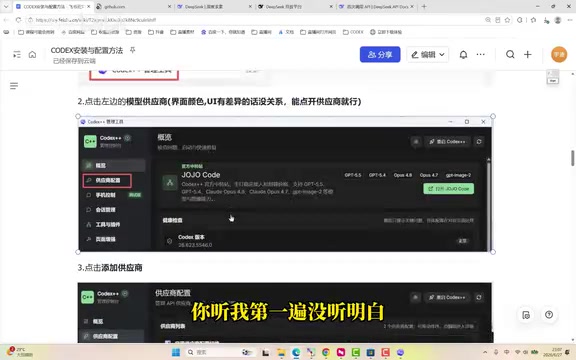Open the Feishu document search magnifier
The width and height of the screenshot is (576, 360).
point(510,54)
